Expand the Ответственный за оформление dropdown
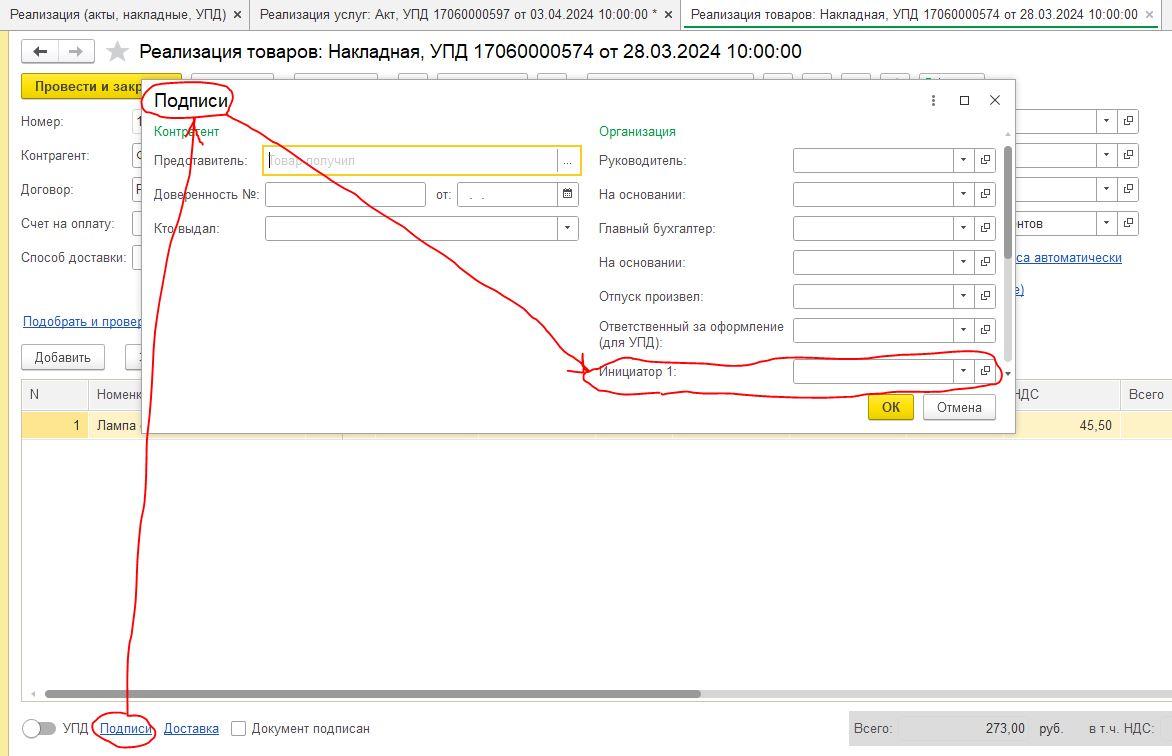This screenshot has width=1172, height=756. click(x=963, y=330)
